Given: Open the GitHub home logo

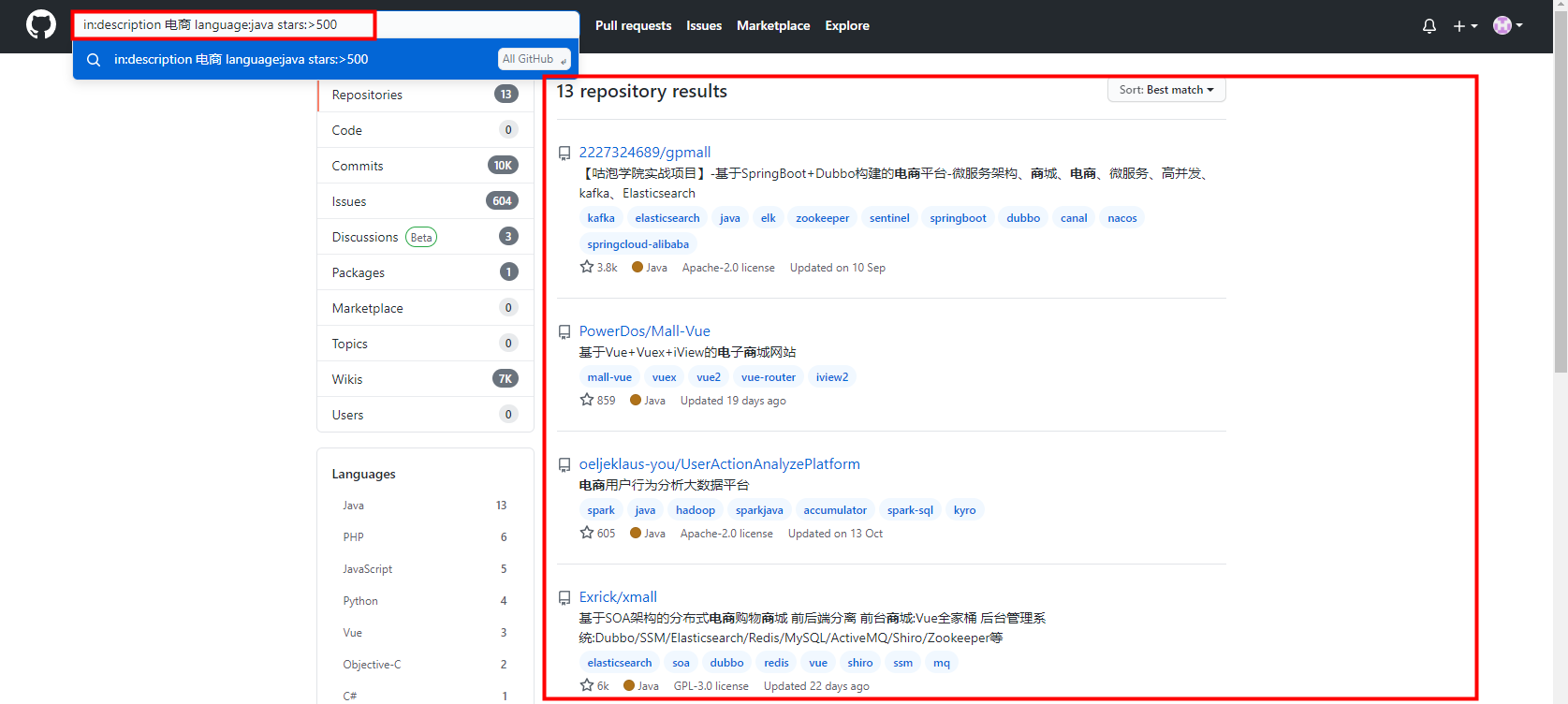Looking at the screenshot, I should coord(40,25).
